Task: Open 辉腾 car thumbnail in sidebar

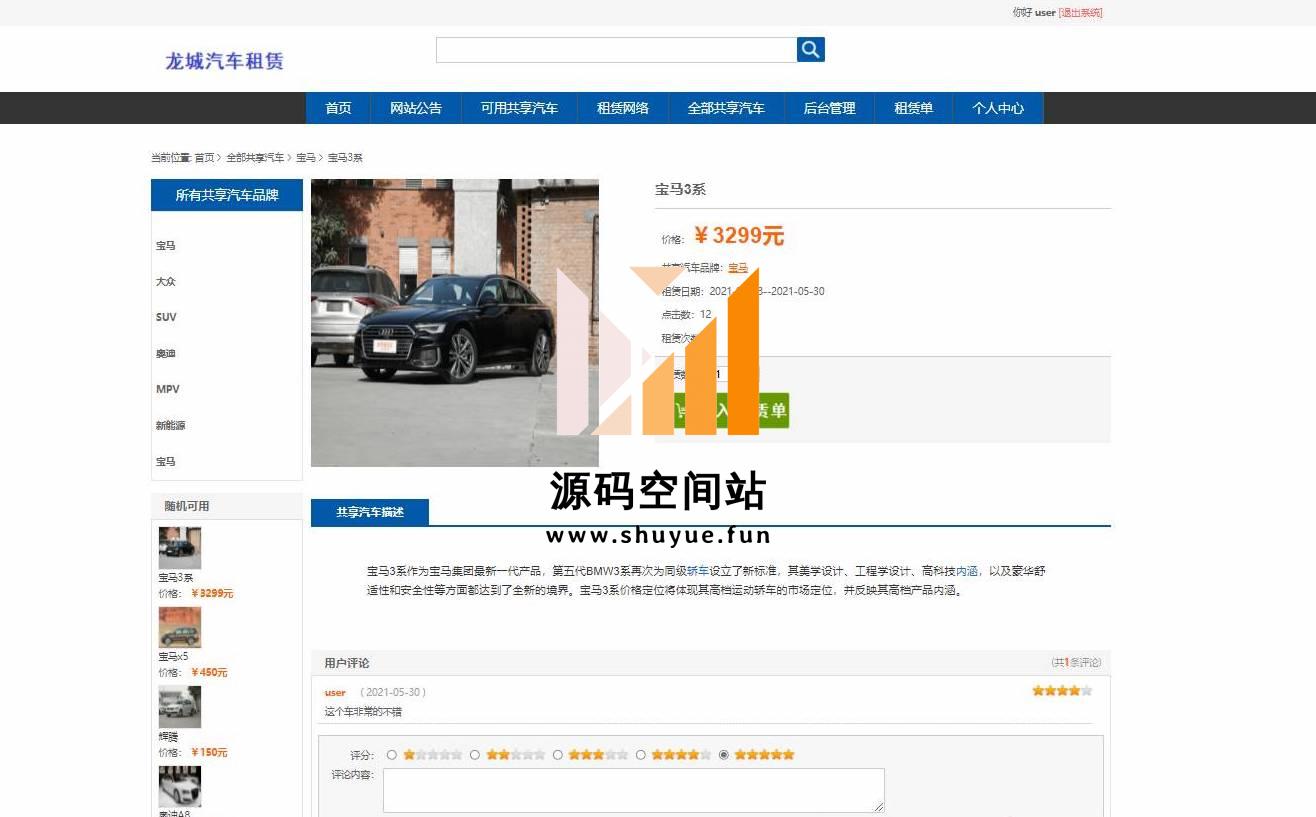Action: (180, 707)
